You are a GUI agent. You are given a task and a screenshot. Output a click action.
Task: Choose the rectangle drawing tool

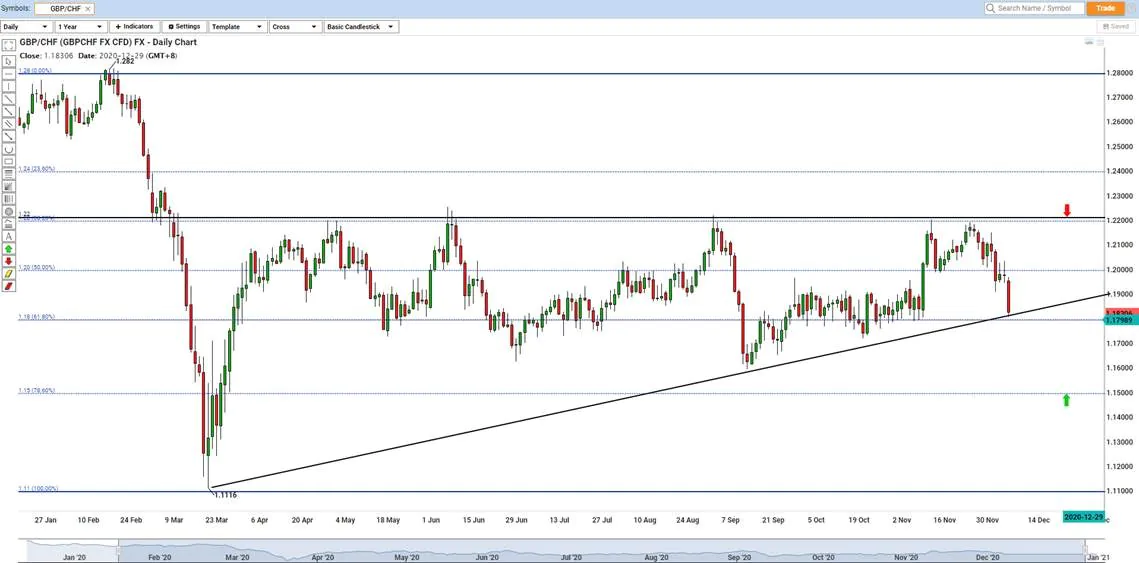9,161
